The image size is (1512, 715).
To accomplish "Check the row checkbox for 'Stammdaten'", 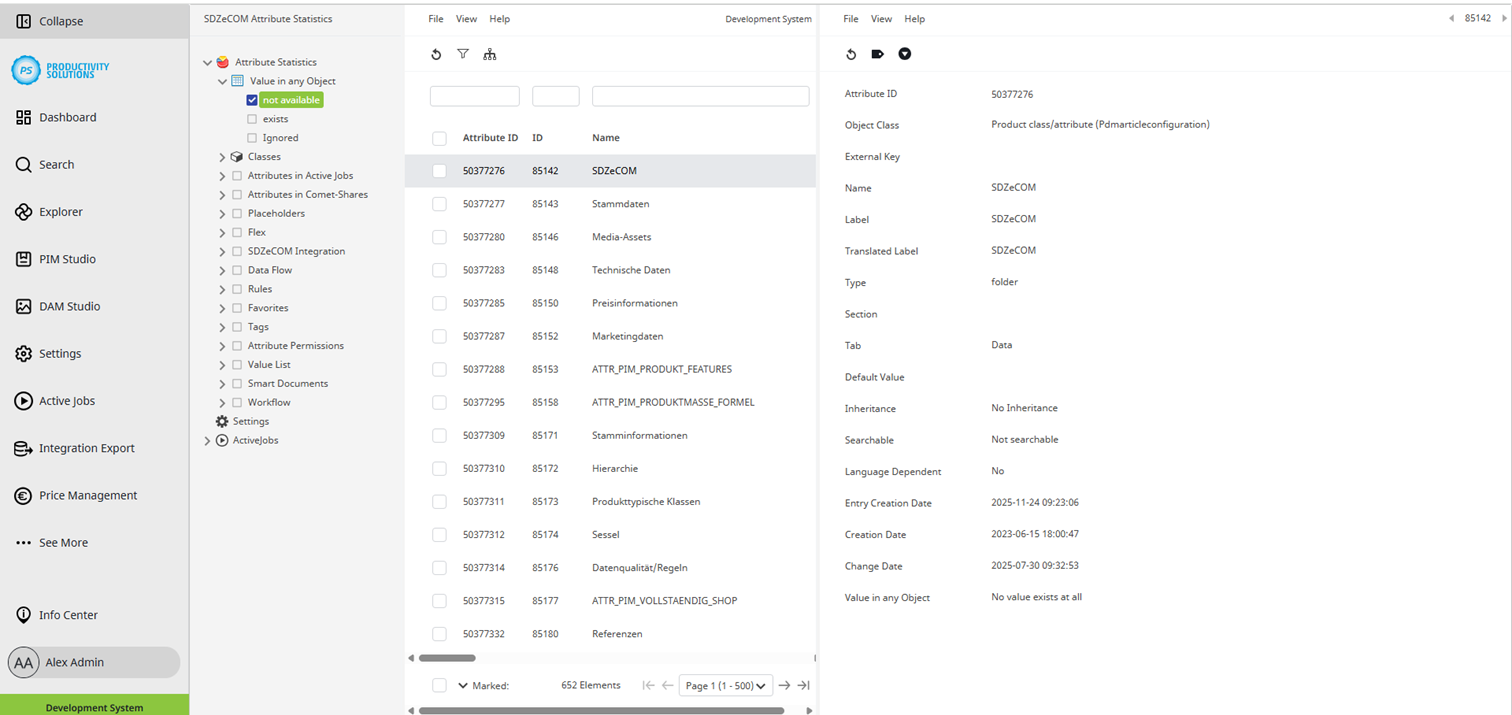I will [439, 203].
